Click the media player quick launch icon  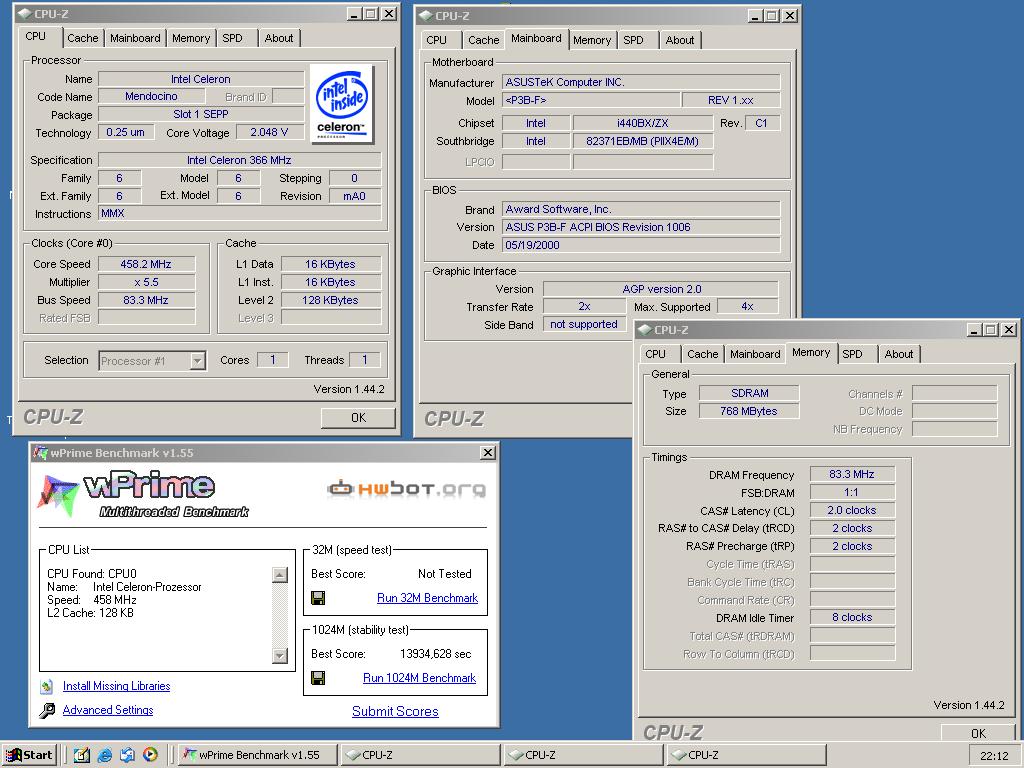pos(150,755)
